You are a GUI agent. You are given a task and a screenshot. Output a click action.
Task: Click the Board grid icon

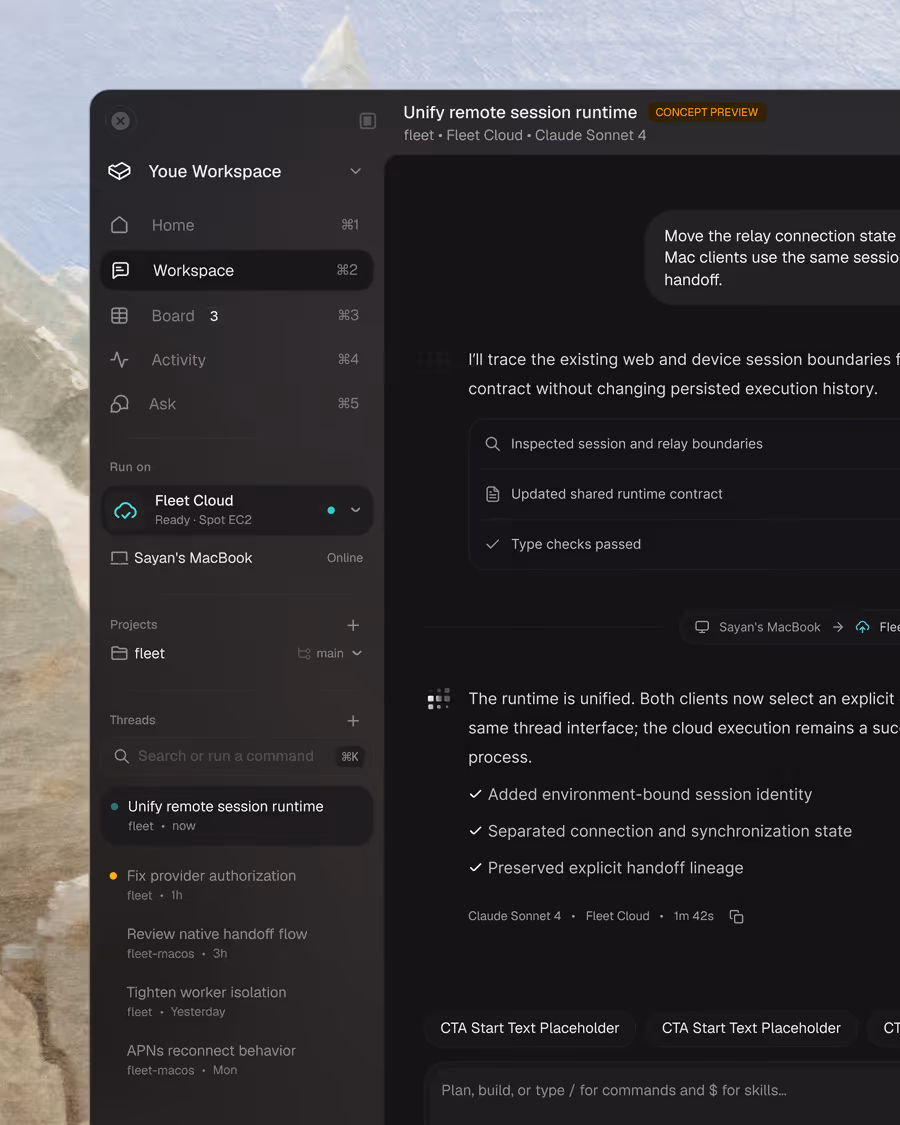coord(120,316)
